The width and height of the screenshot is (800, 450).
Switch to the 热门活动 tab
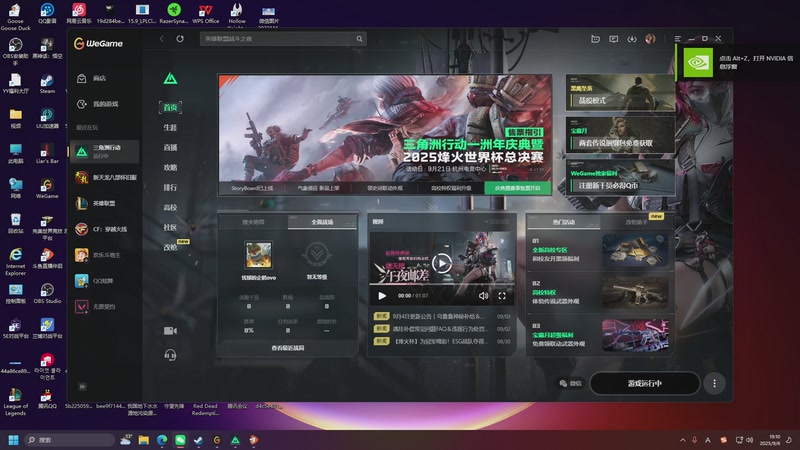564,222
